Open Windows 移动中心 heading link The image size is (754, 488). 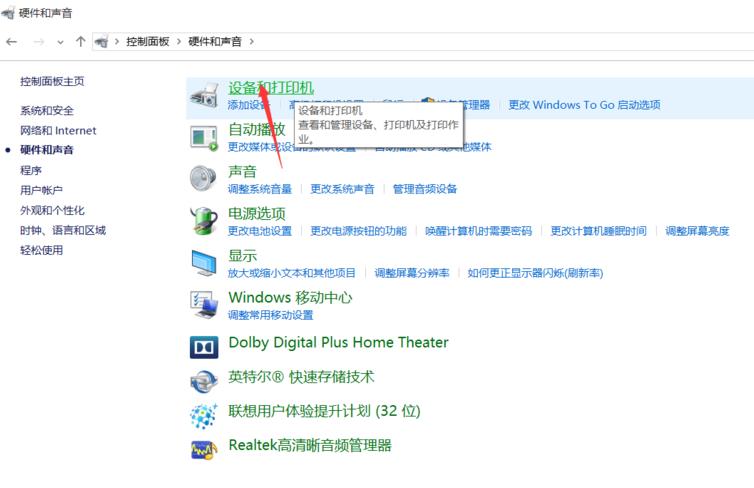tap(290, 297)
